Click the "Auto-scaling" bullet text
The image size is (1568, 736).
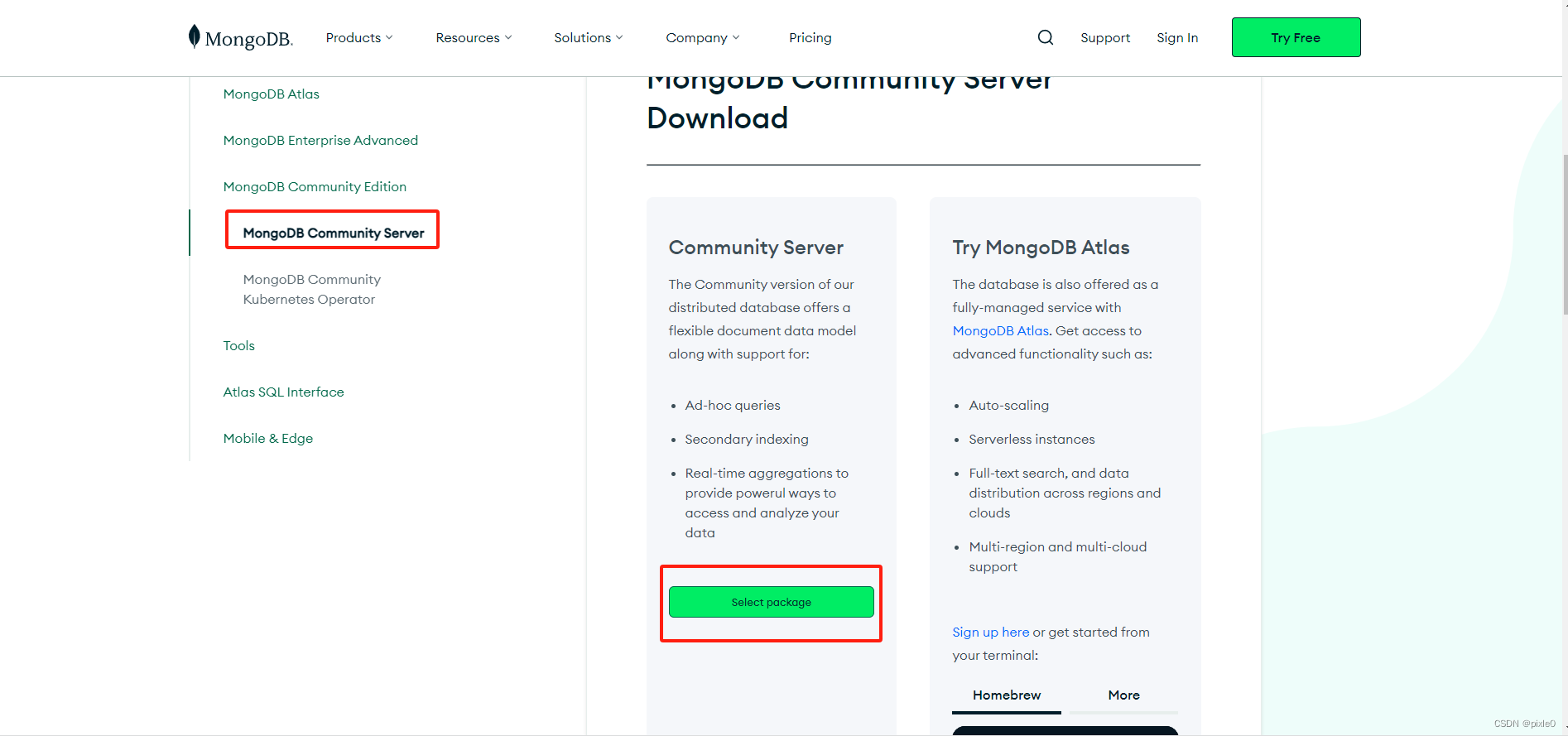click(x=1008, y=405)
